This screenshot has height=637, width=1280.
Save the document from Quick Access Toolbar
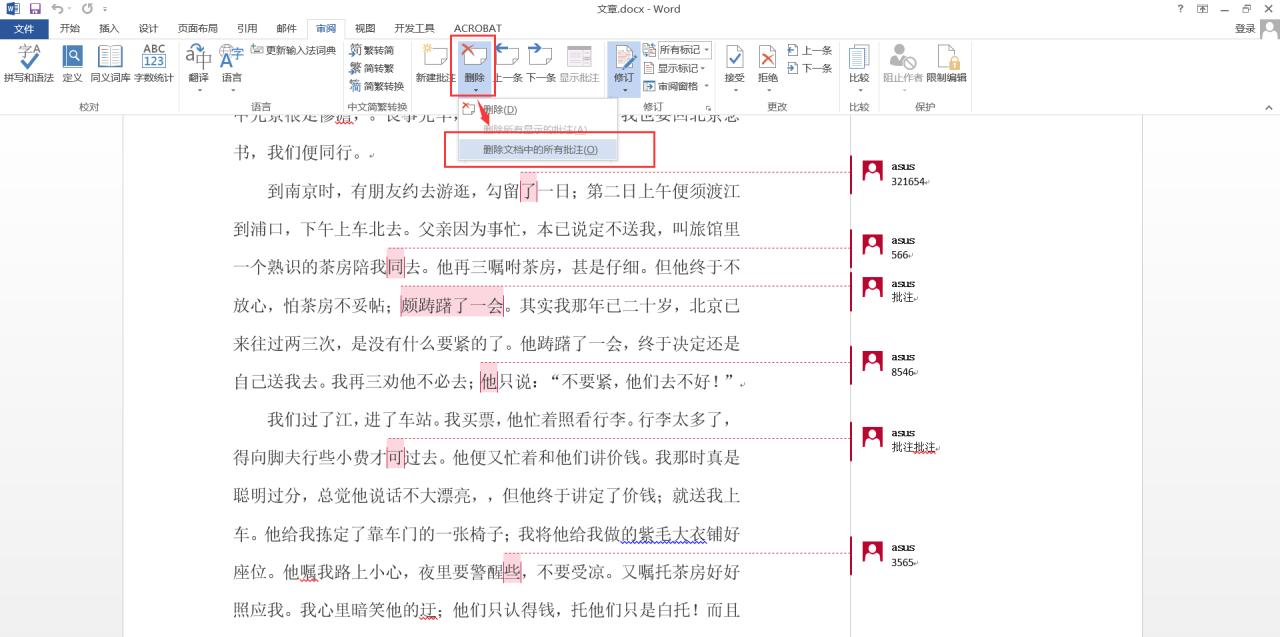35,9
